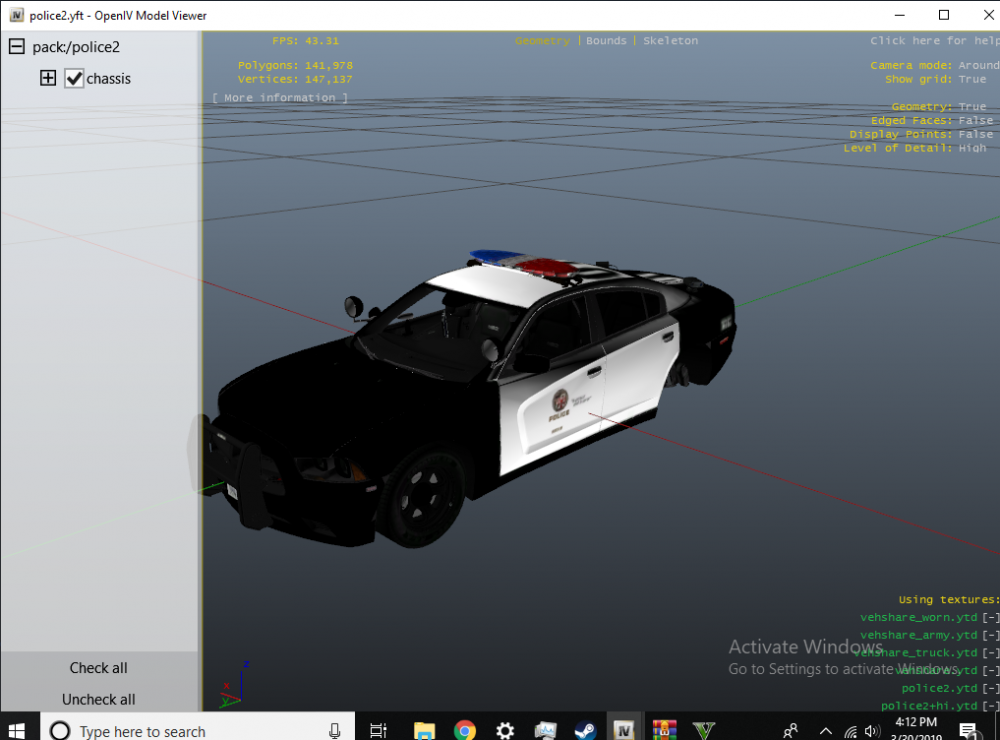This screenshot has height=740, width=1000.
Task: Open File Explorer from the taskbar
Action: (x=424, y=731)
